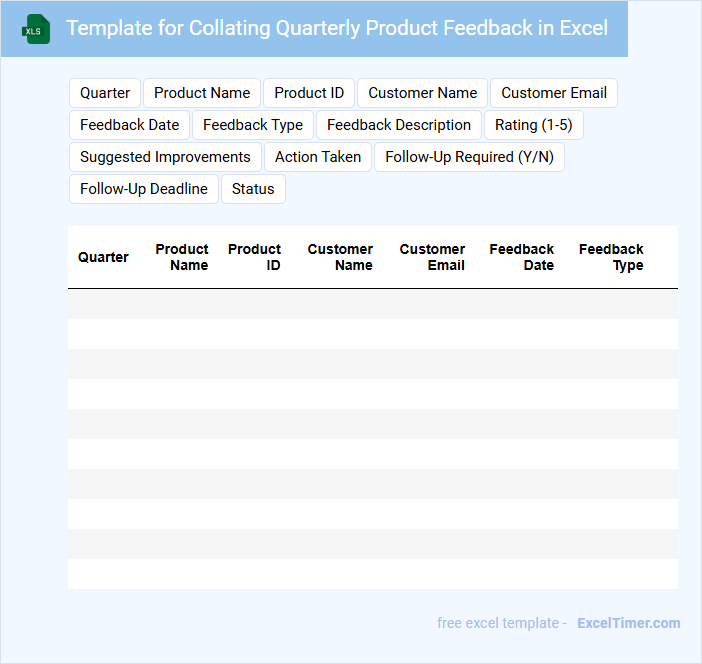
Task: Click the Product Name tag
Action: coord(202,93)
